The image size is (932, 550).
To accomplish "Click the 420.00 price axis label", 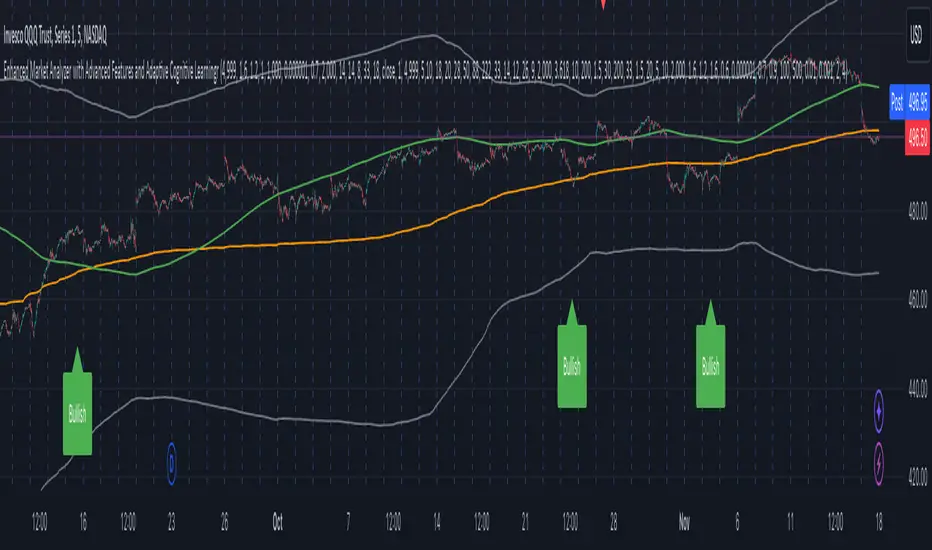I will pyautogui.click(x=918, y=476).
